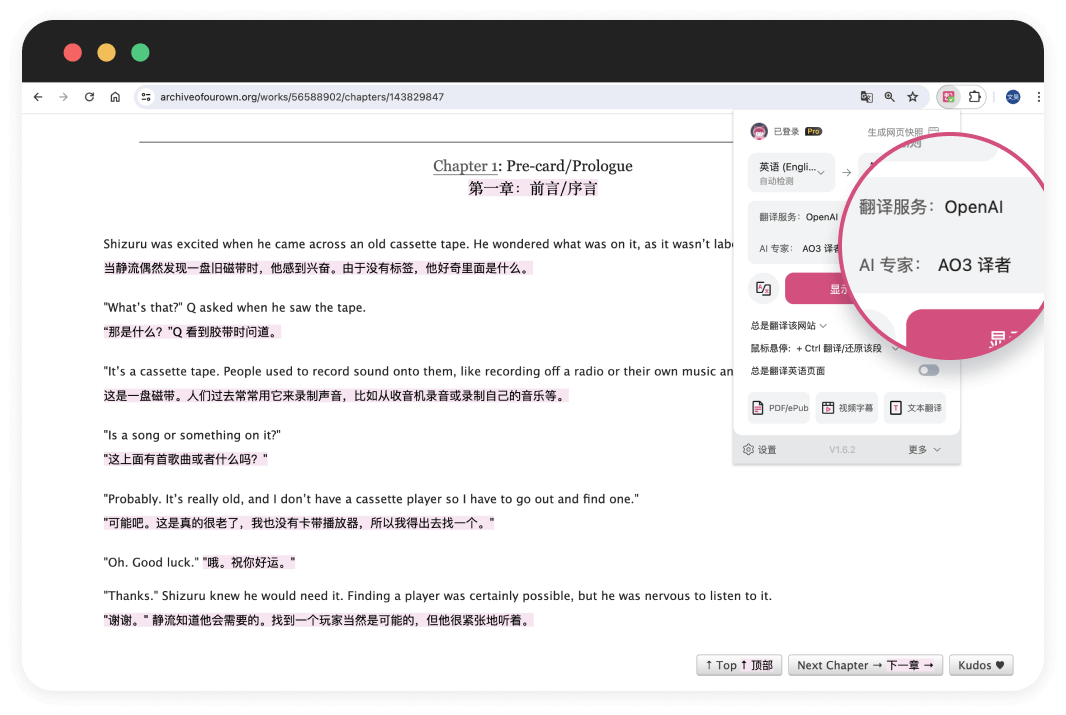1066x715 pixels.
Task: Reload the page
Action: (89, 97)
